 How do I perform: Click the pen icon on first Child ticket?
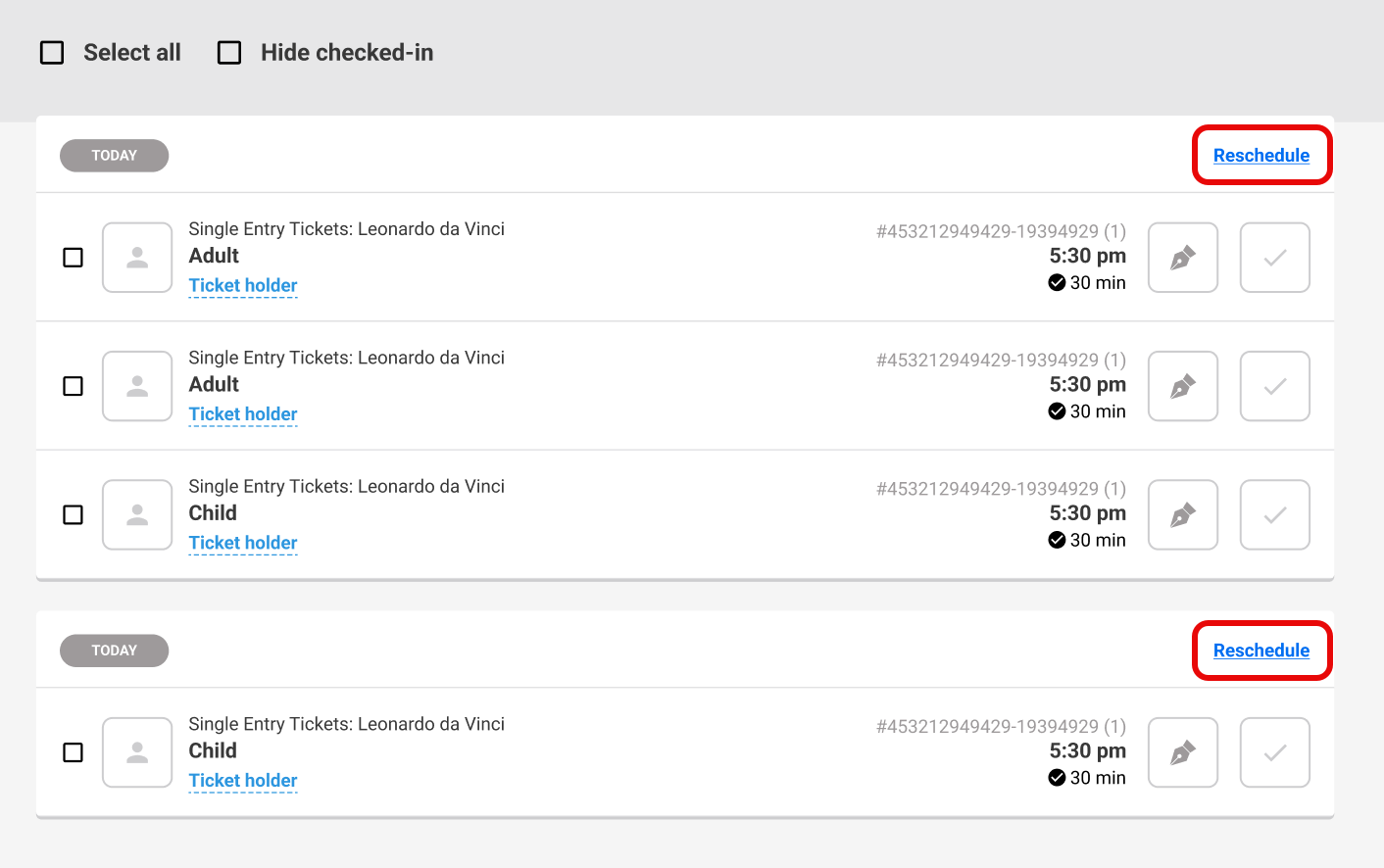[x=1183, y=514]
